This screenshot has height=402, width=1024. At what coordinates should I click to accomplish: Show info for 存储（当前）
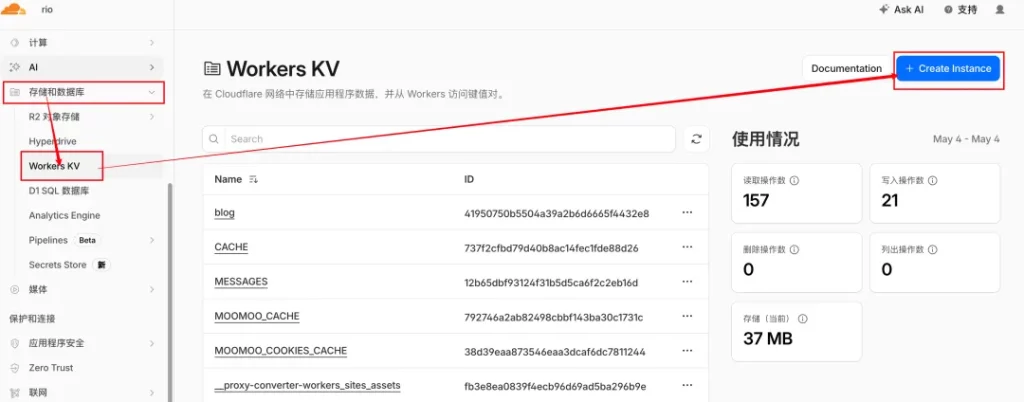pos(803,319)
